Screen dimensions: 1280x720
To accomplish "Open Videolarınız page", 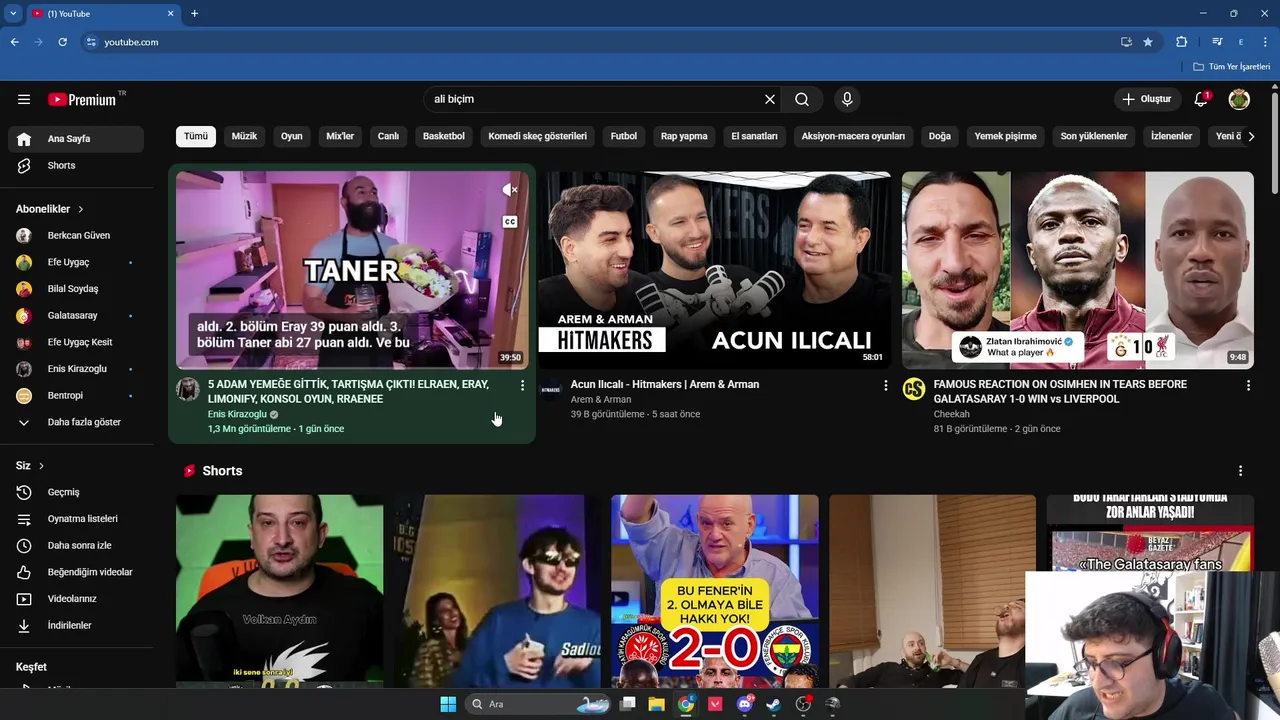I will click(75, 599).
